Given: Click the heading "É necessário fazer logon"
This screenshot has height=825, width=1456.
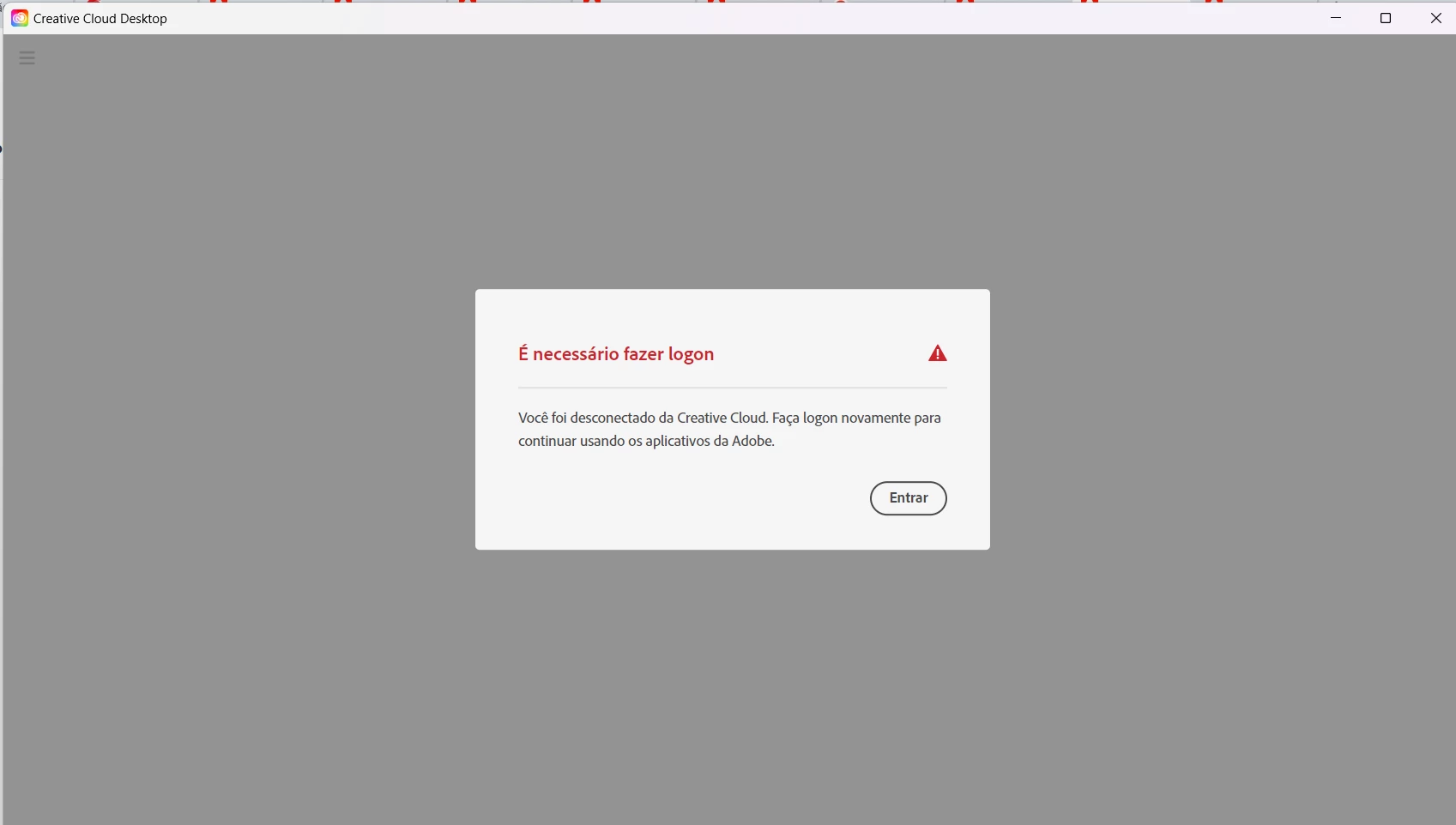Looking at the screenshot, I should click(x=616, y=354).
